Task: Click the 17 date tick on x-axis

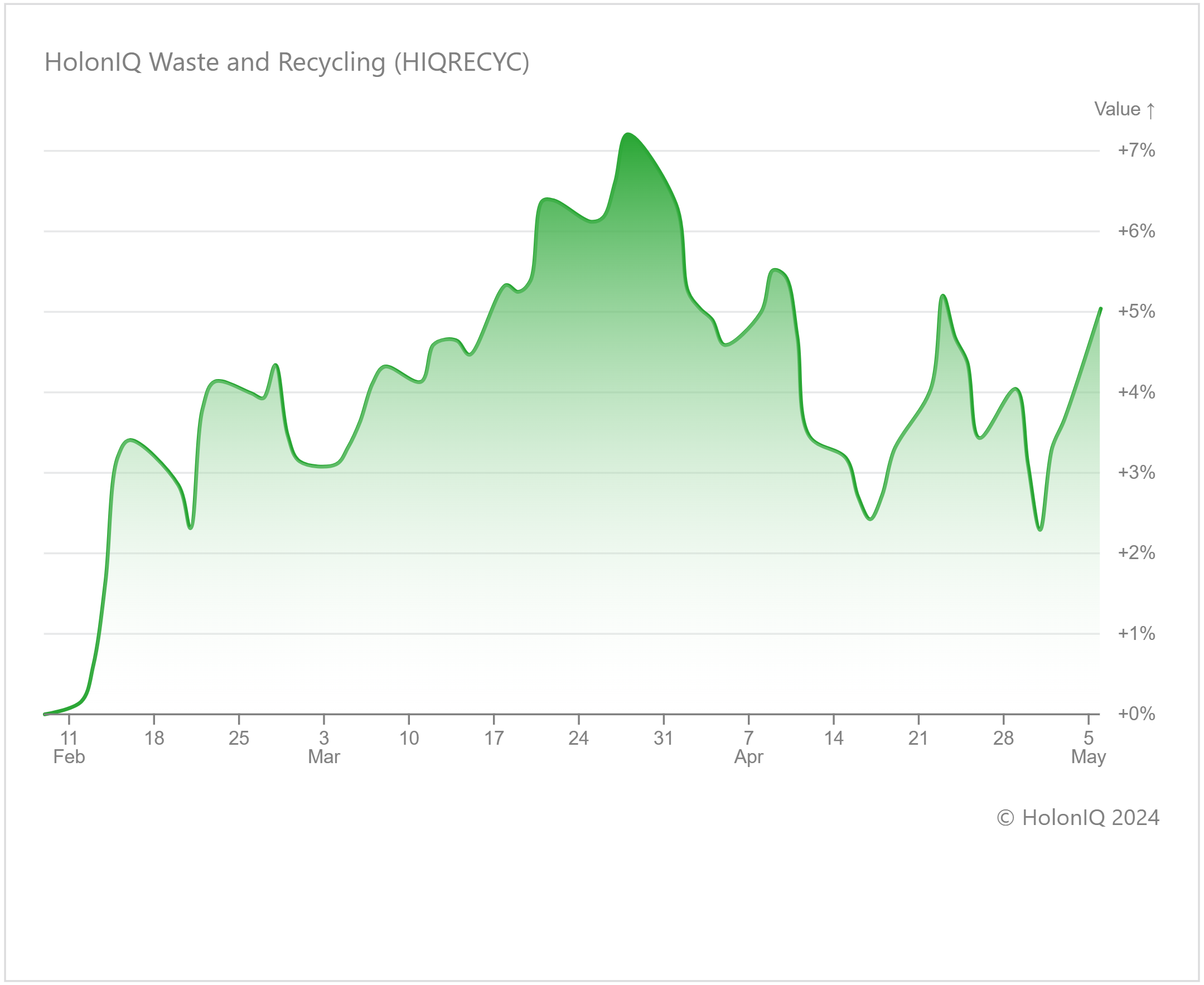Action: 494,738
